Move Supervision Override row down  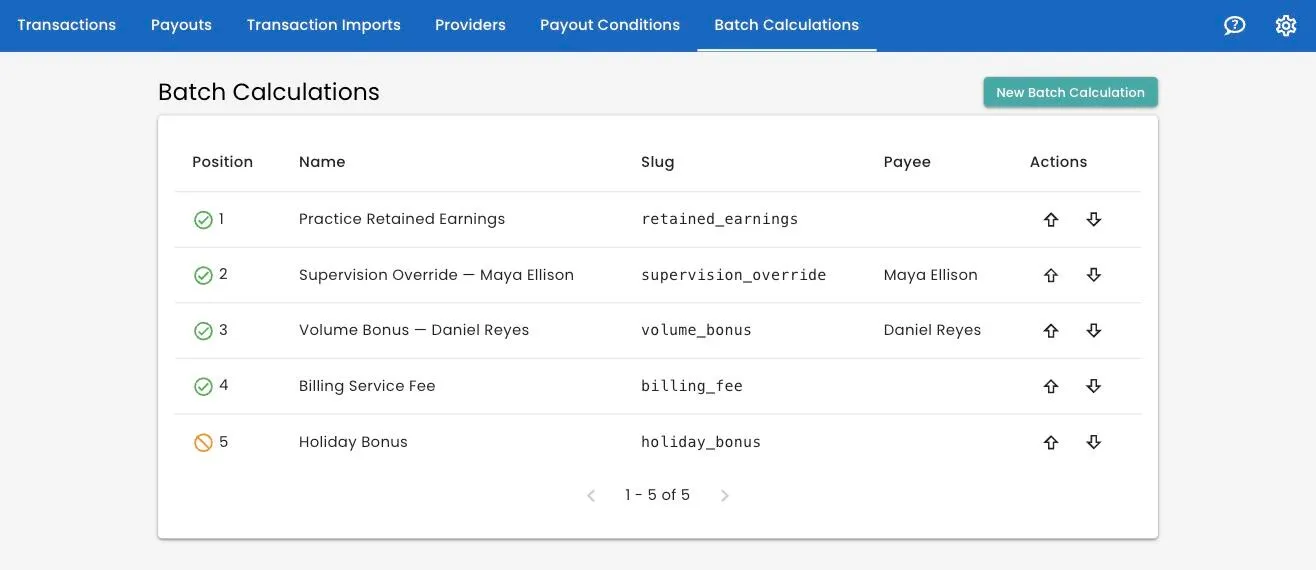click(1094, 275)
